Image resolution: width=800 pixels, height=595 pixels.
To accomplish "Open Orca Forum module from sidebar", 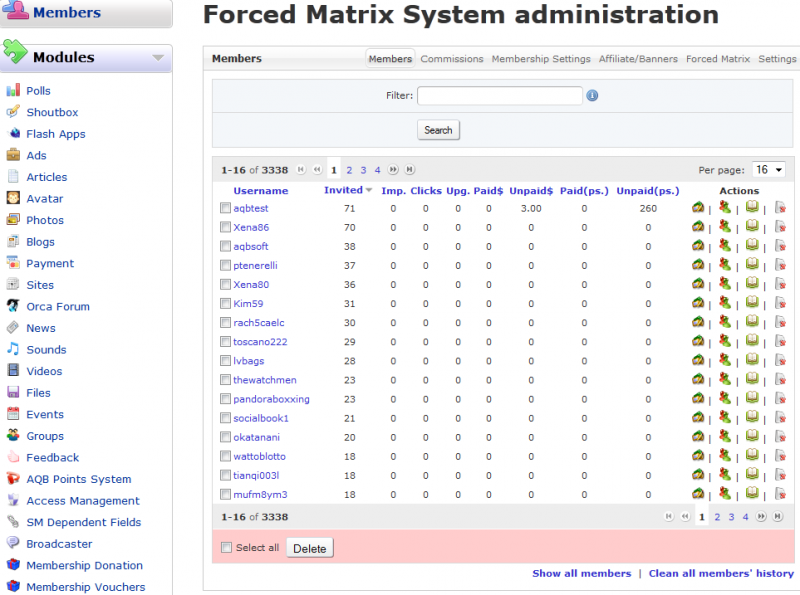I will [x=57, y=306].
